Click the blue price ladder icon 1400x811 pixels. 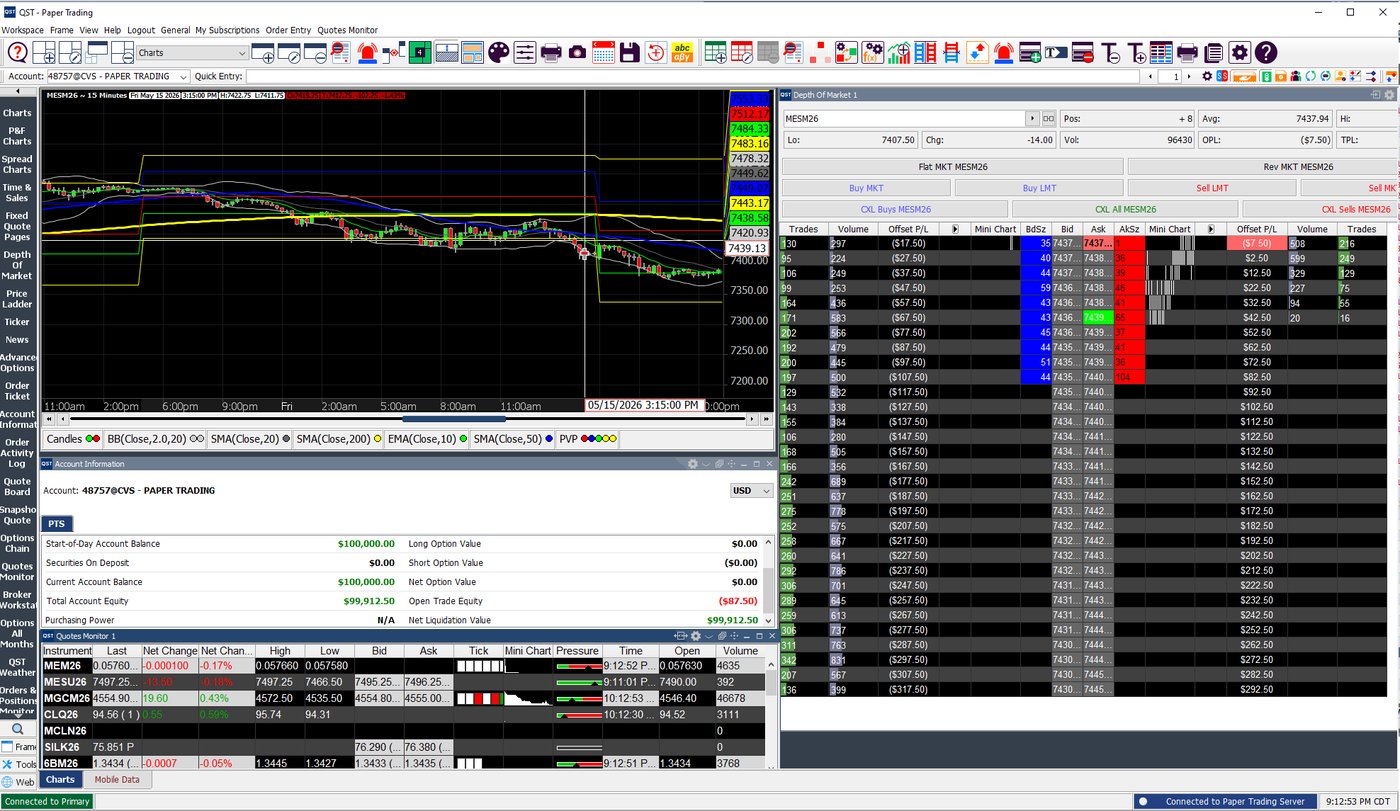pyautogui.click(x=924, y=52)
